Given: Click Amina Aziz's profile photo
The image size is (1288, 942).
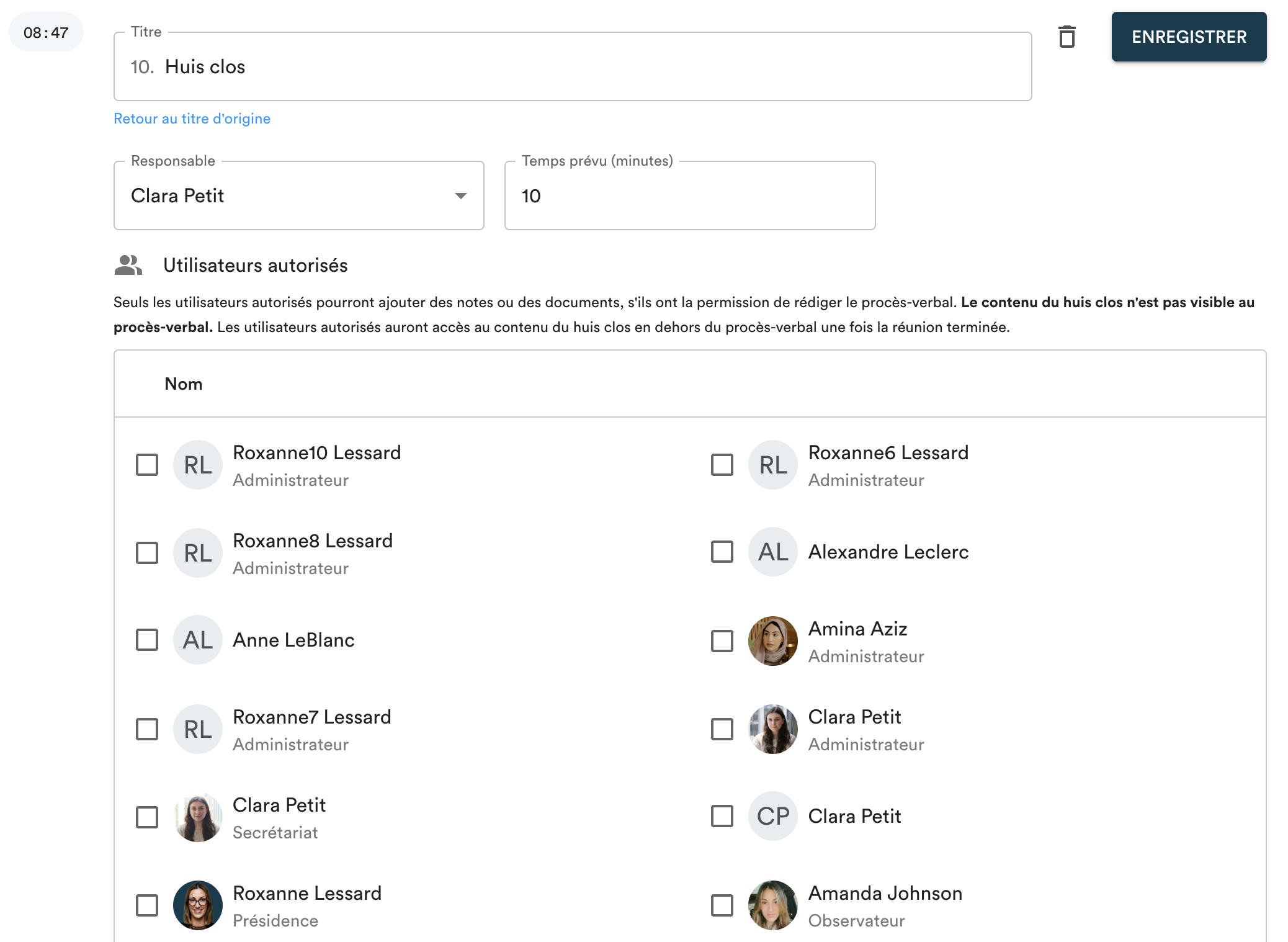Looking at the screenshot, I should pos(772,641).
